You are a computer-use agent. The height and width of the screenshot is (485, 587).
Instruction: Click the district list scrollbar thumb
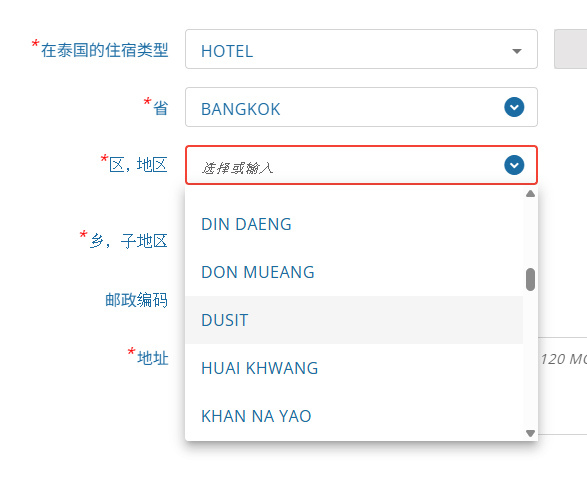530,279
